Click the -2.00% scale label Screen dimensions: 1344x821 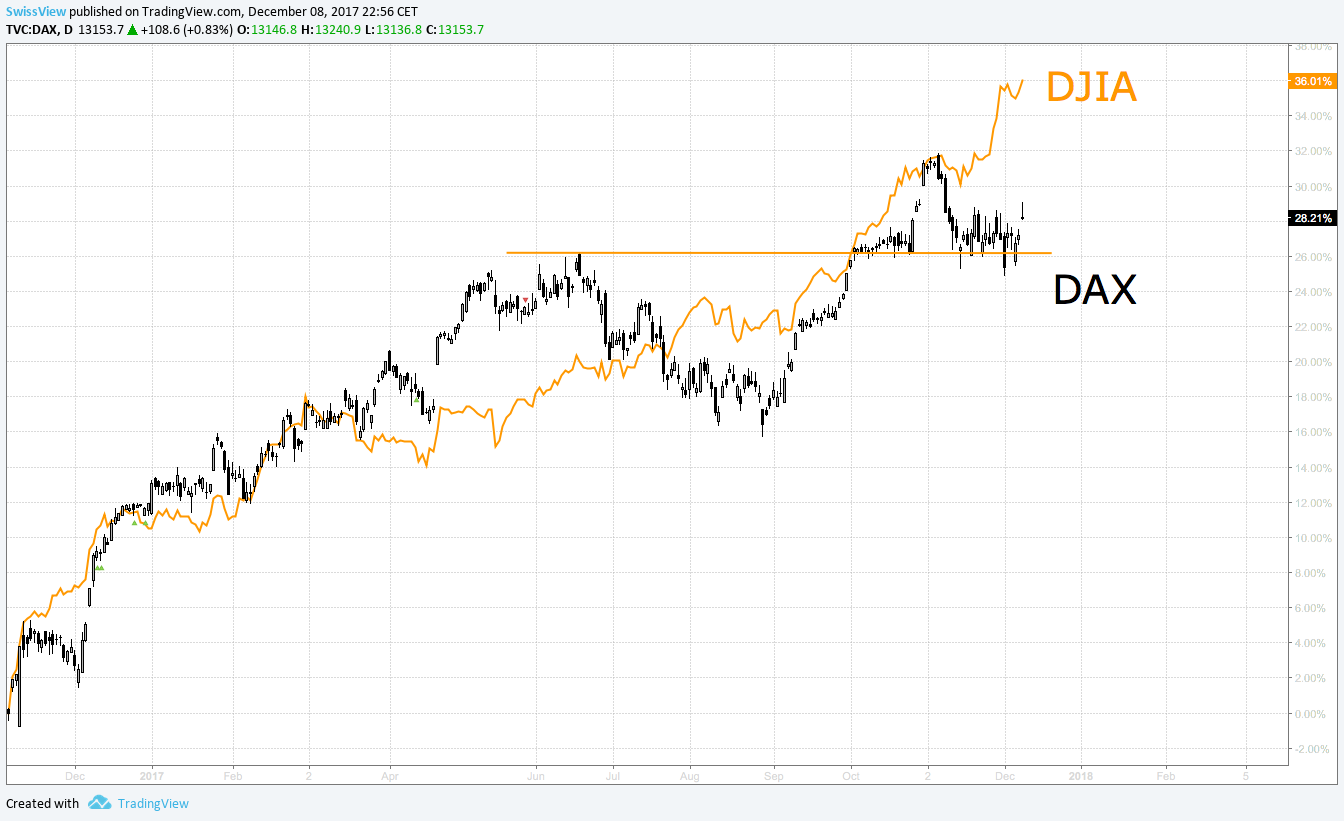click(x=1312, y=749)
